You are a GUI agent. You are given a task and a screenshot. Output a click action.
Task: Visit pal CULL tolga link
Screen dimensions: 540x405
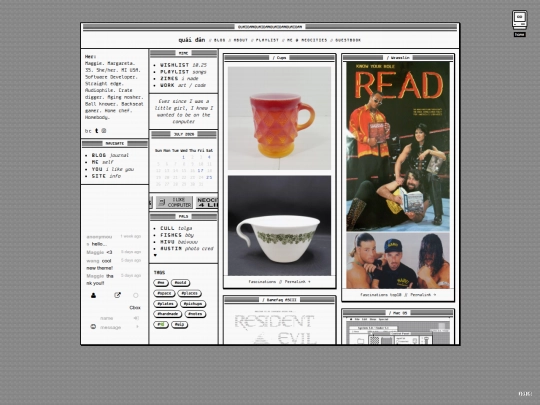point(176,228)
